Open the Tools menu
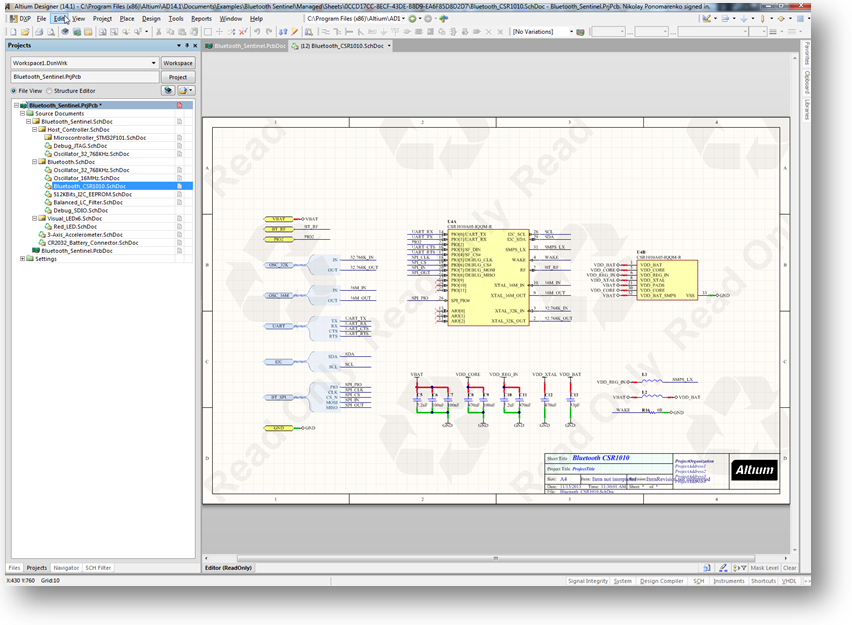Viewport: 852px width, 625px height. click(x=176, y=18)
